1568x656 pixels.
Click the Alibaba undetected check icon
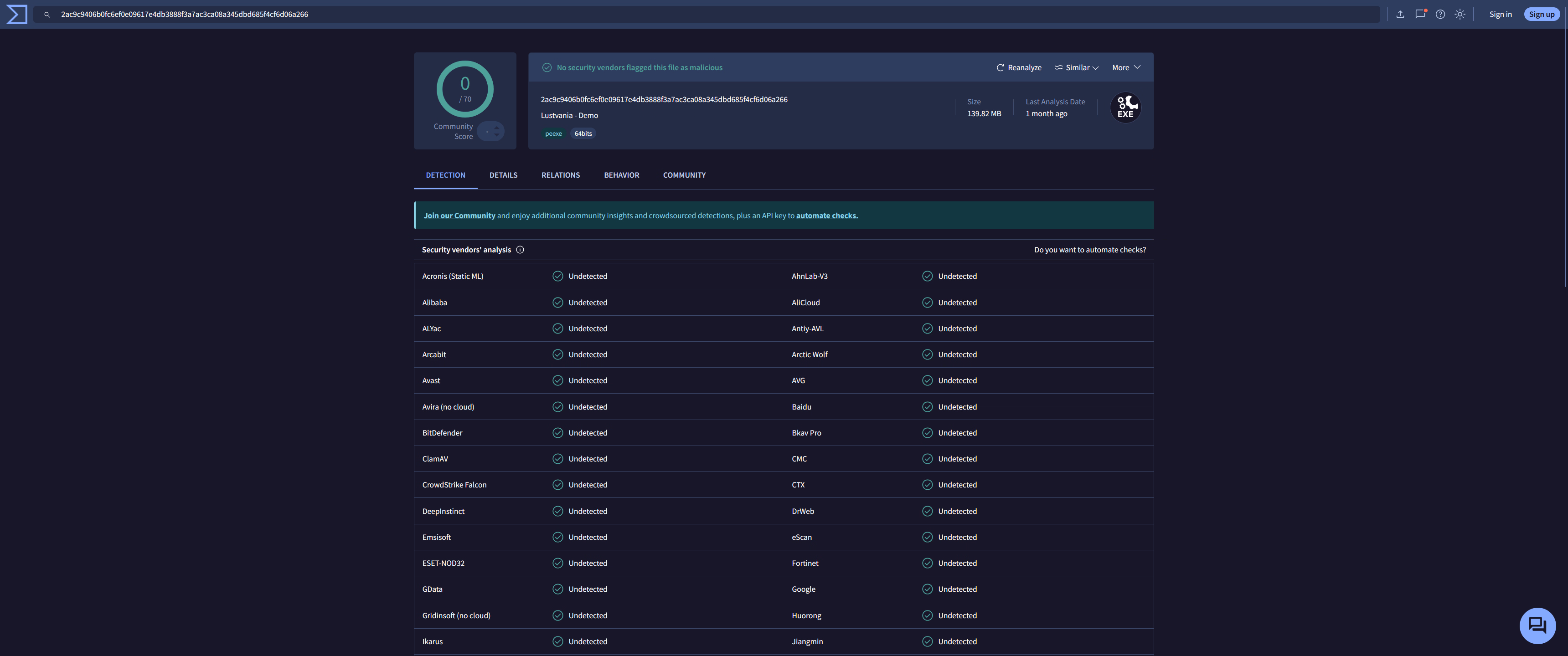[557, 302]
